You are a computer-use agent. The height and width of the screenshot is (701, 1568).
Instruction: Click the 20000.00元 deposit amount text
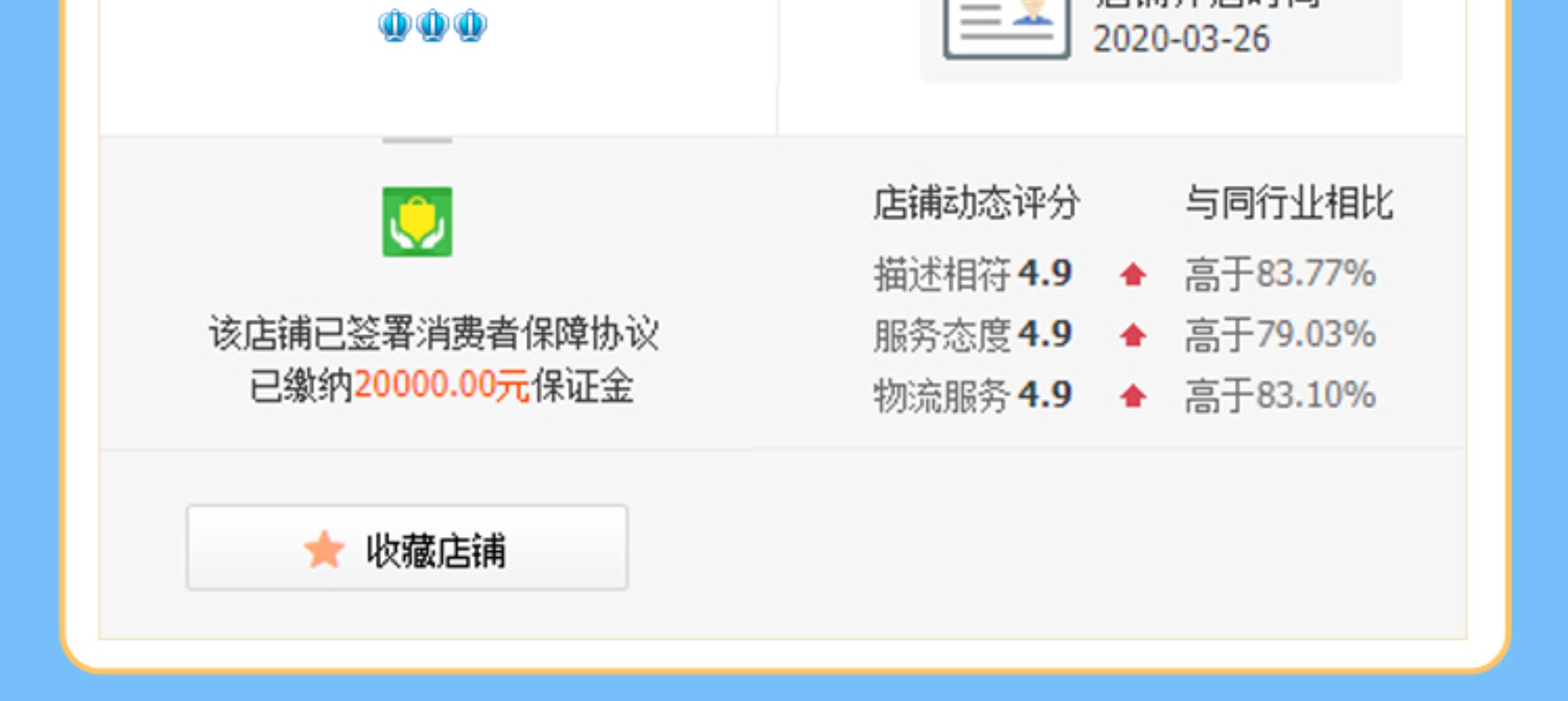point(441,385)
